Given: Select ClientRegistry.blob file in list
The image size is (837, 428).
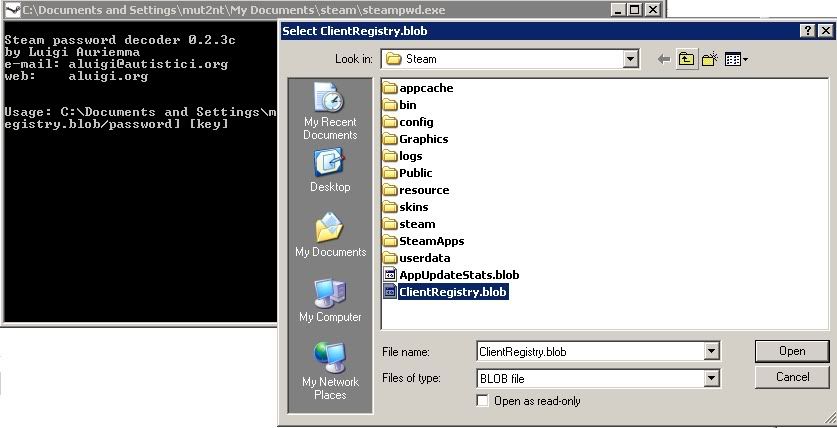Looking at the screenshot, I should coord(445,292).
